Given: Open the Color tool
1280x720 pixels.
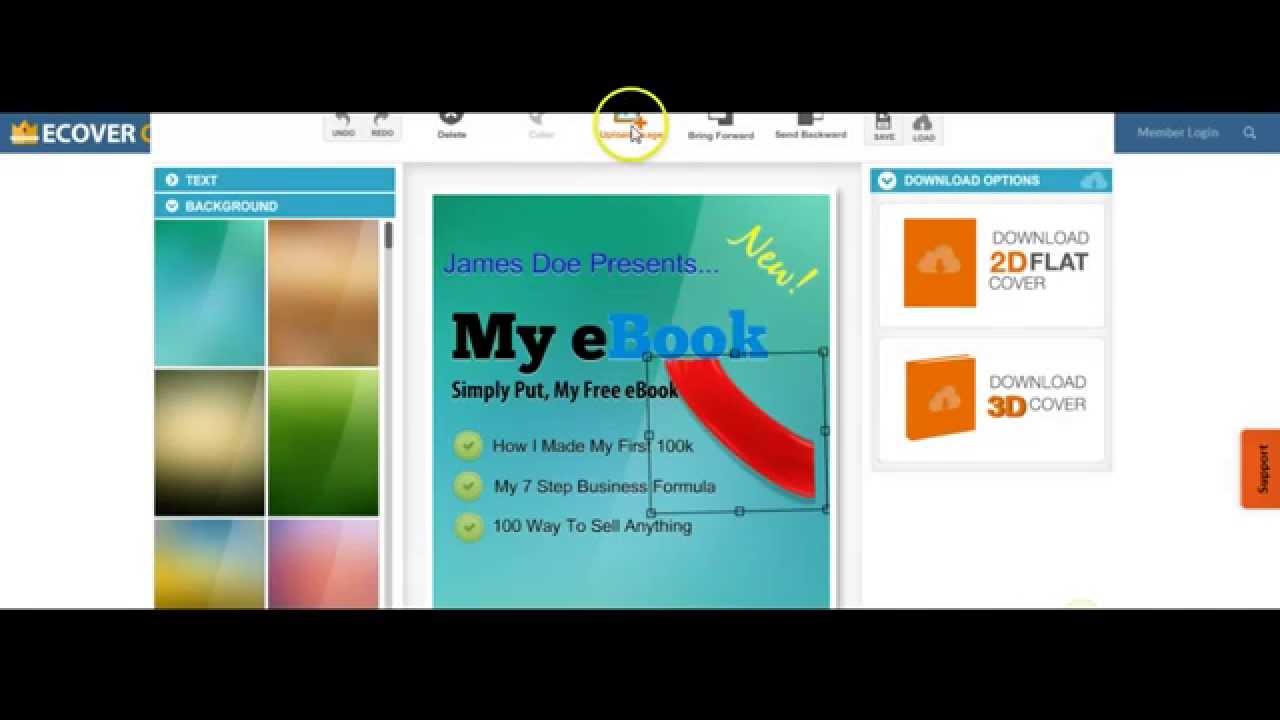Looking at the screenshot, I should [541, 126].
